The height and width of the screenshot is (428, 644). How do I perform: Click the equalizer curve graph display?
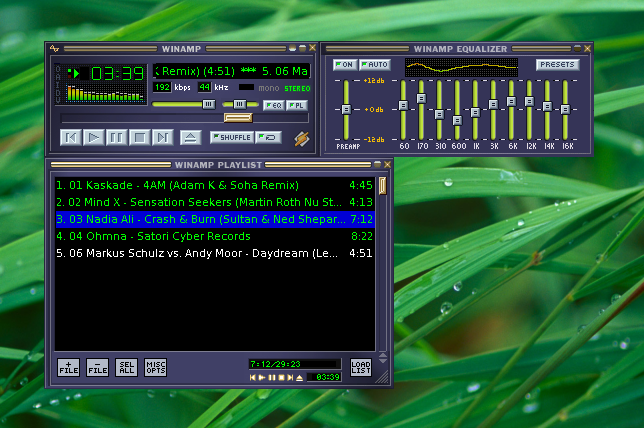(x=461, y=67)
